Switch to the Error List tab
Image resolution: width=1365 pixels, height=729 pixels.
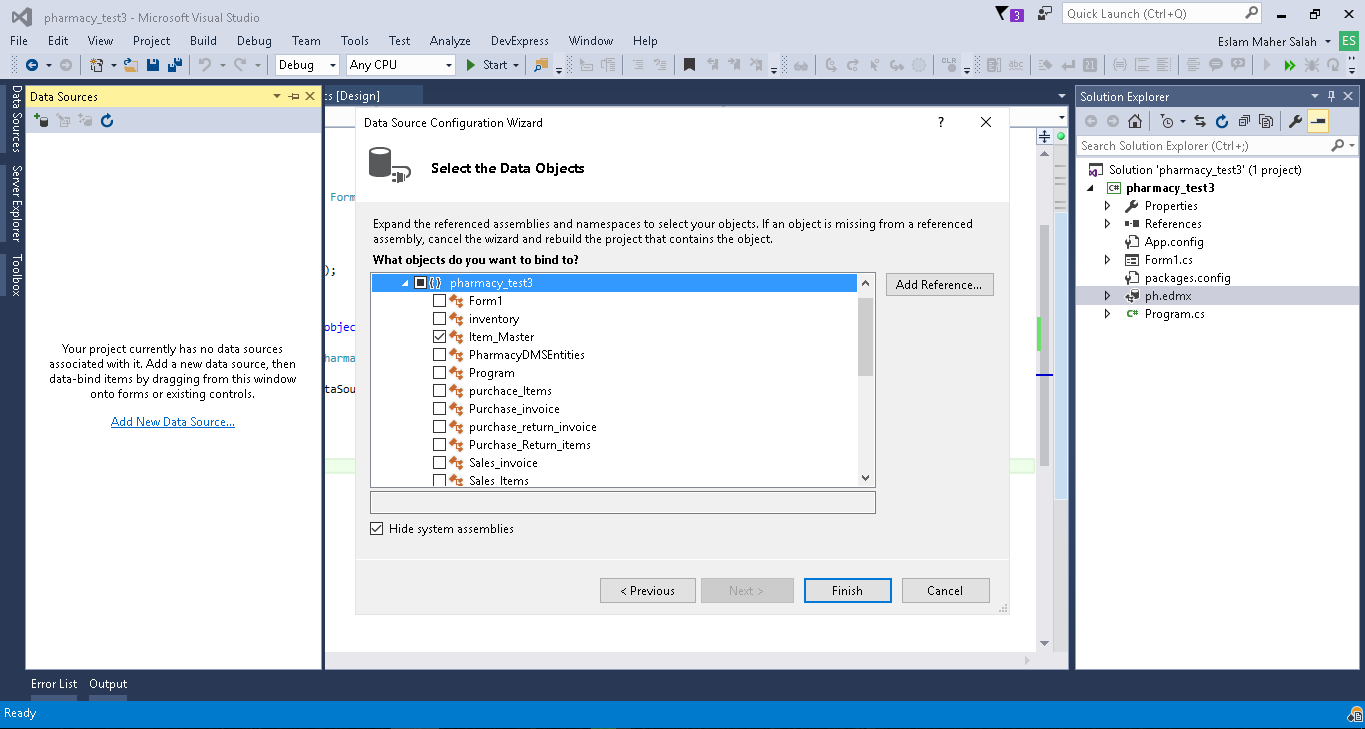[54, 684]
